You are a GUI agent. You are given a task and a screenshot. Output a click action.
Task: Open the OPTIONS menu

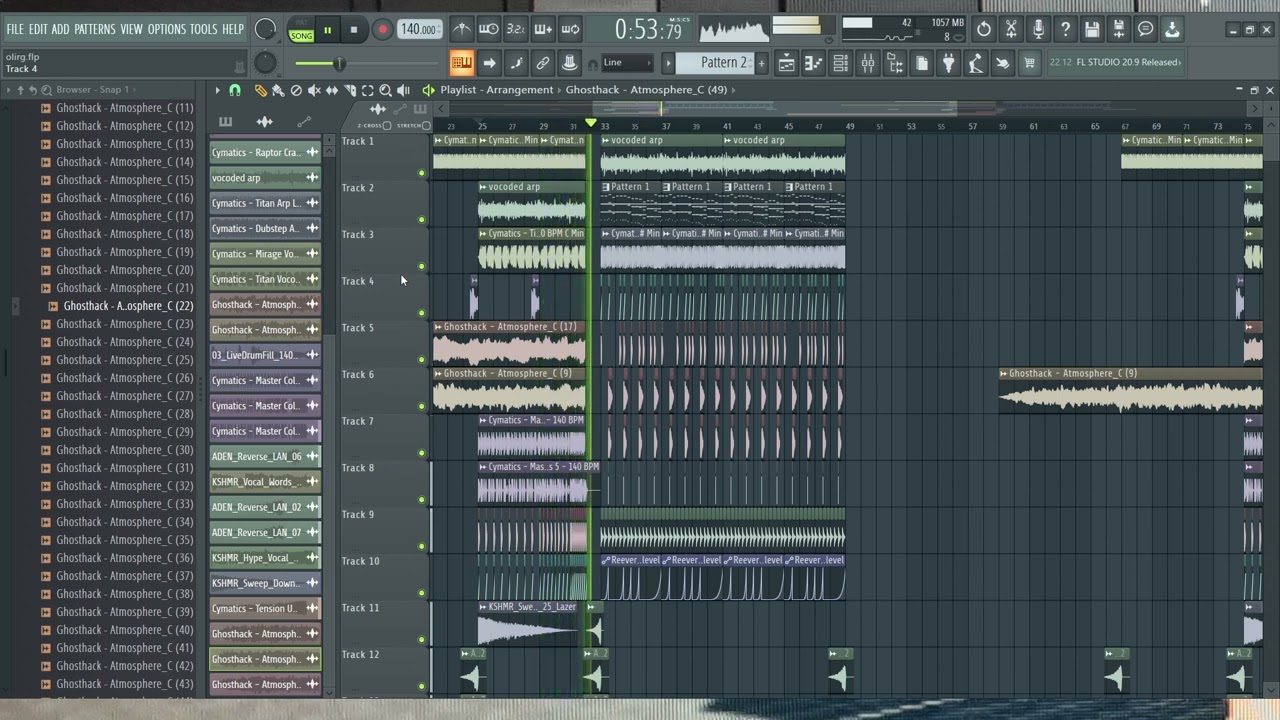click(x=167, y=29)
